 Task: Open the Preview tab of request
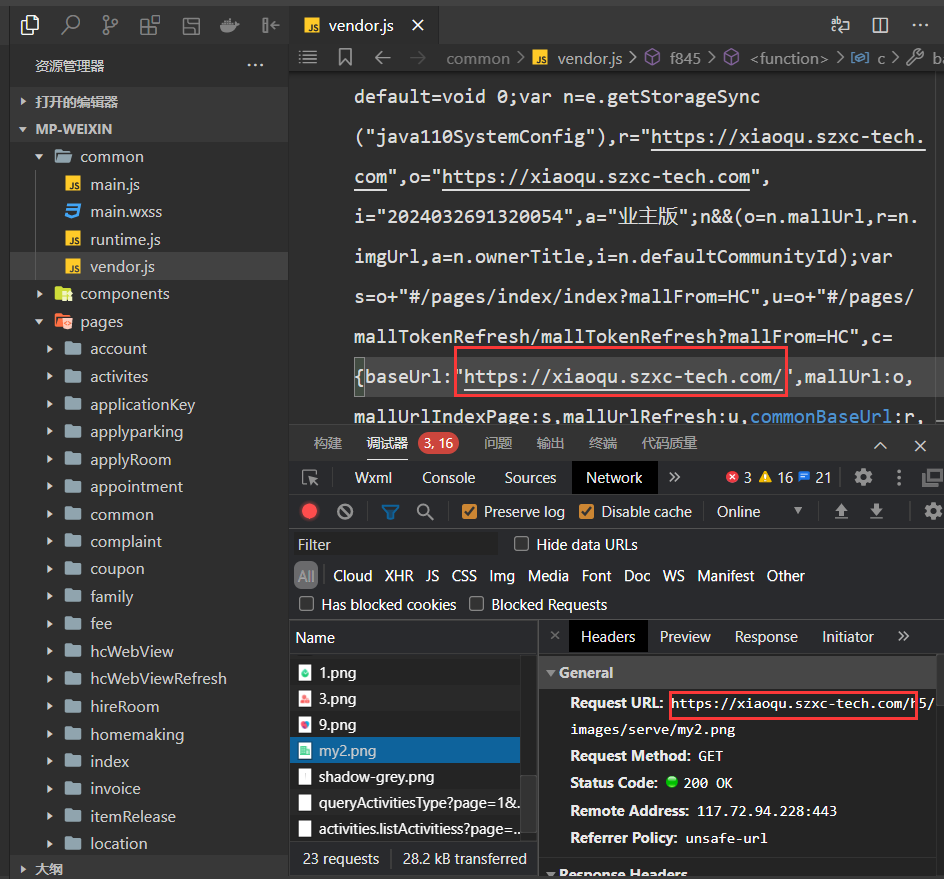685,637
